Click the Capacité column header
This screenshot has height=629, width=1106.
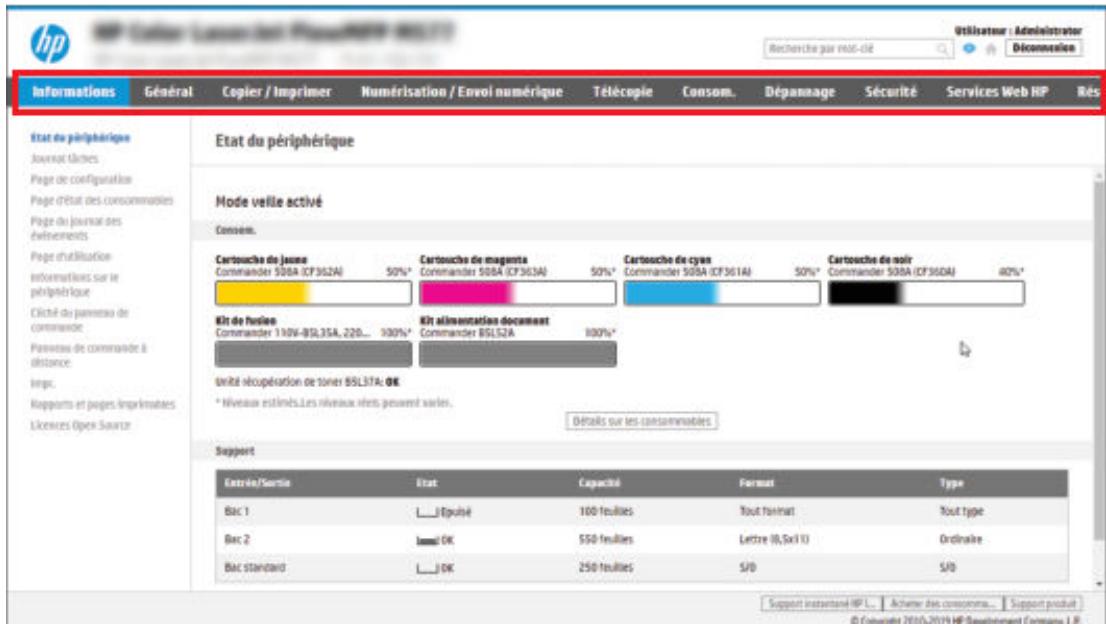(600, 484)
